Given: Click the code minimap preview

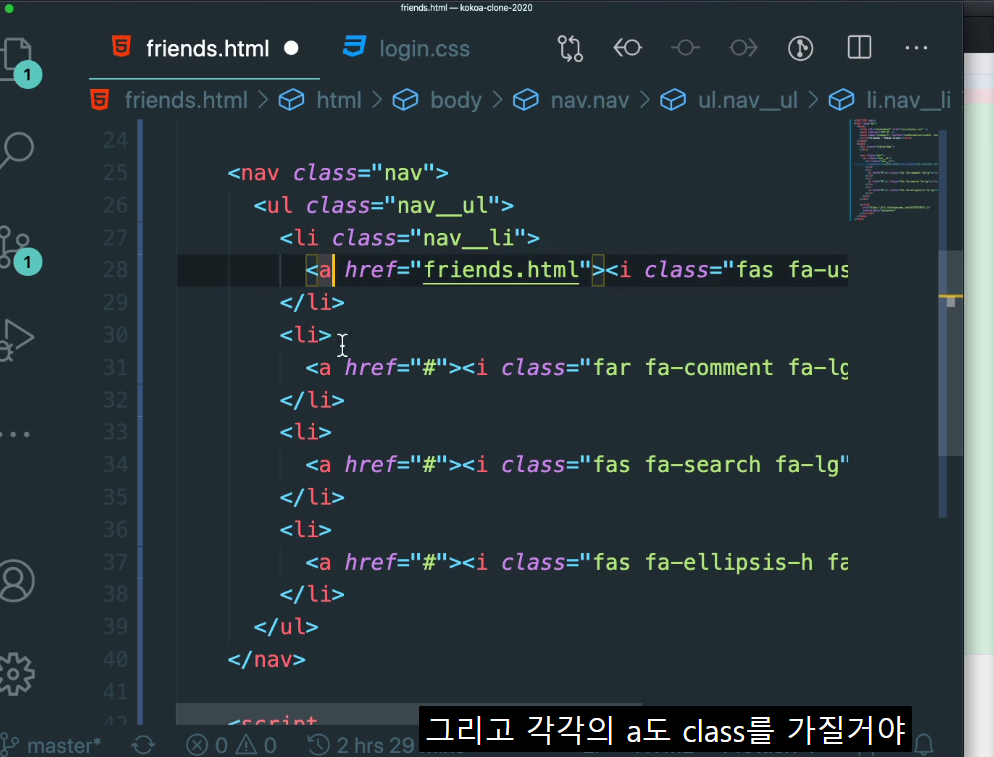Looking at the screenshot, I should click(894, 169).
